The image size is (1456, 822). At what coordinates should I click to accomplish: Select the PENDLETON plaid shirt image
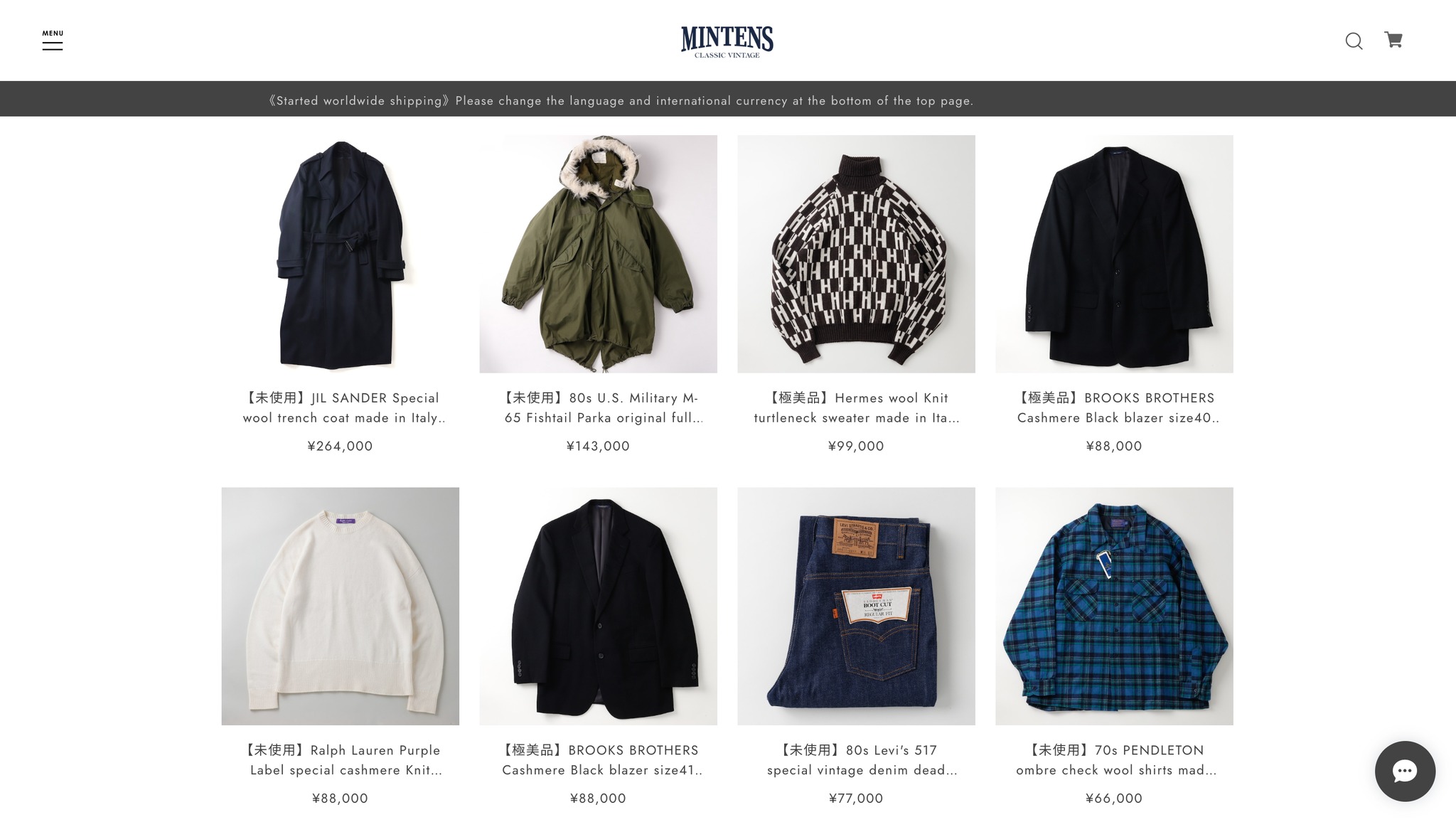click(1114, 606)
